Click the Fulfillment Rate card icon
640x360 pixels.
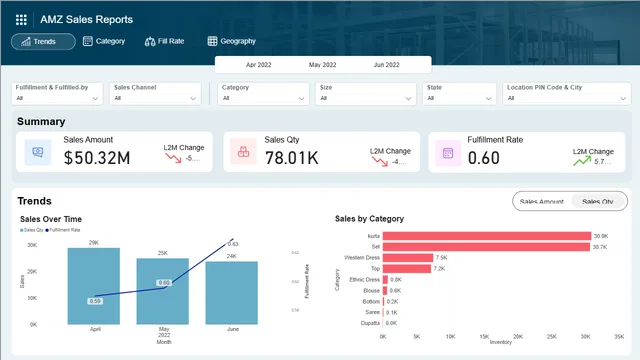tap(448, 153)
